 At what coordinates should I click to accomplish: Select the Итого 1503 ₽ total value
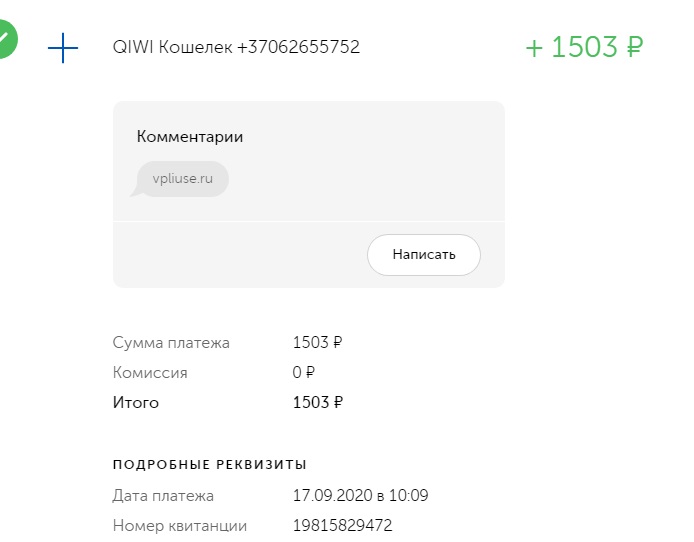click(x=318, y=403)
